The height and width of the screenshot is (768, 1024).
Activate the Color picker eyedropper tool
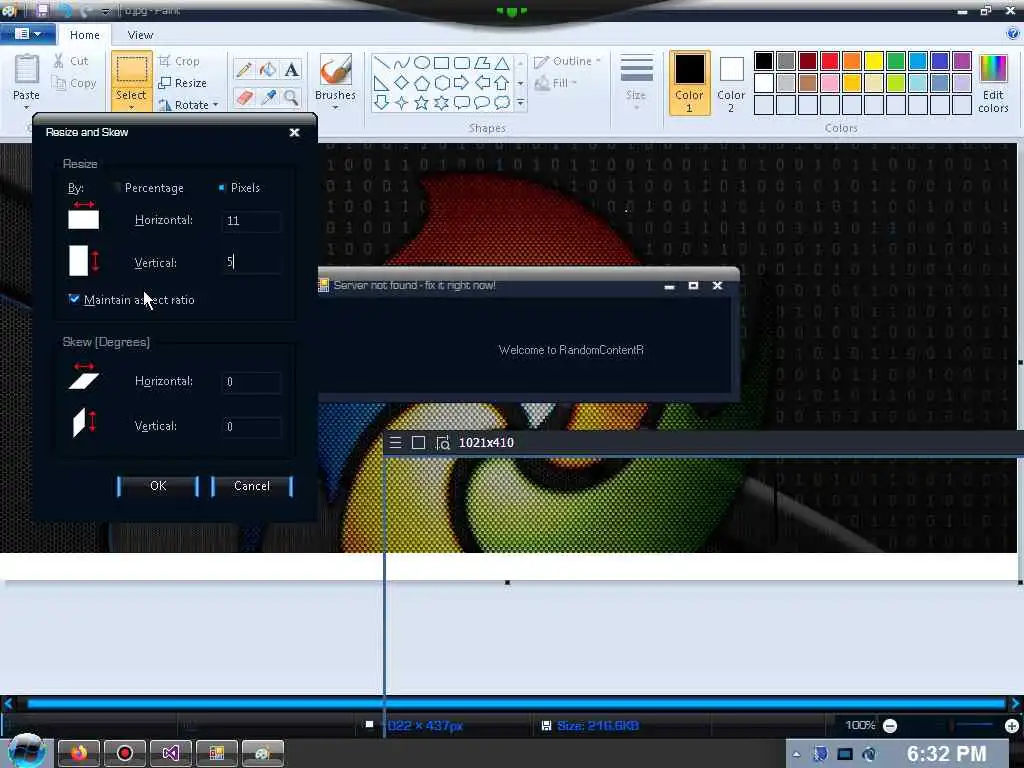[x=268, y=98]
